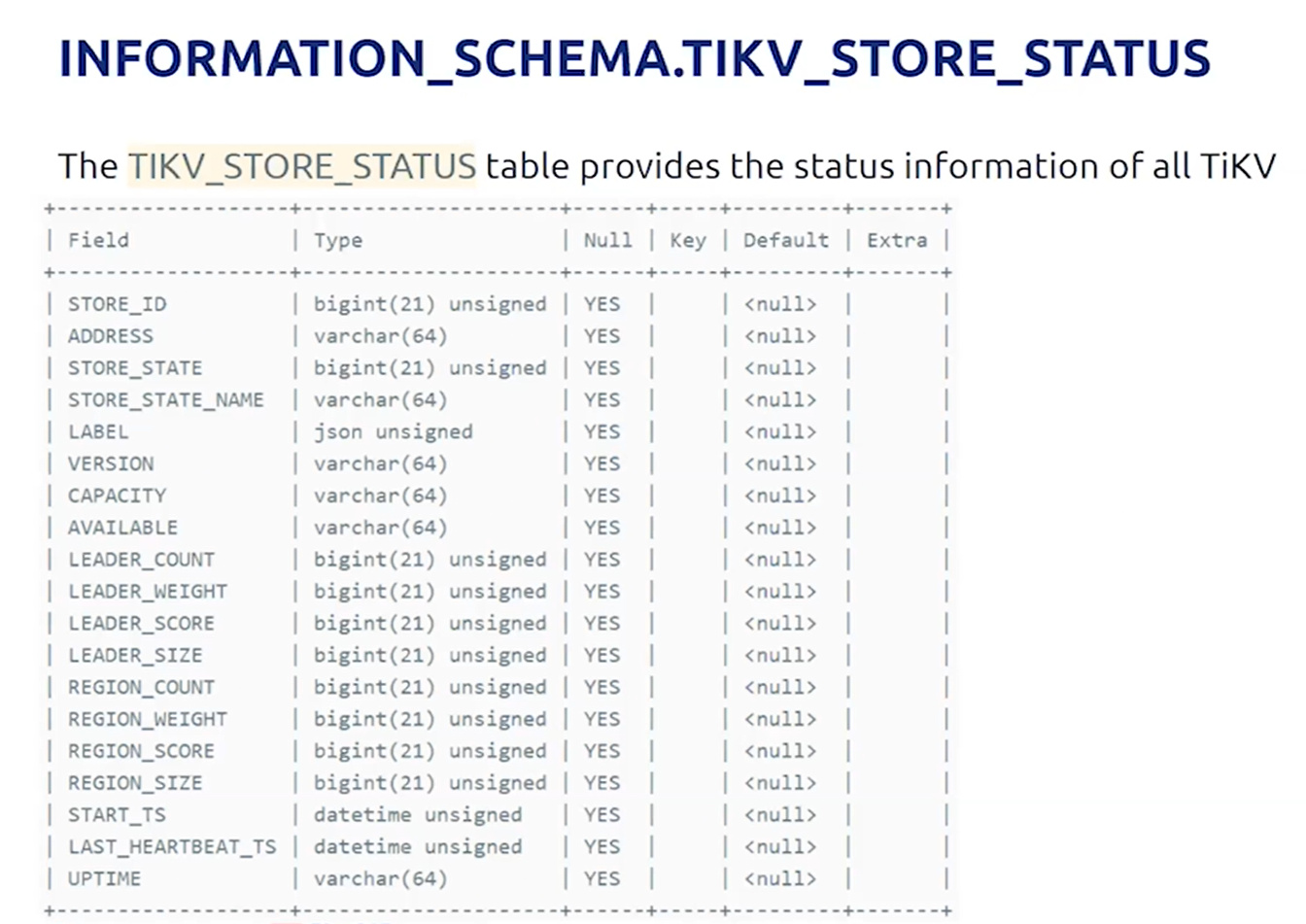The image size is (1306, 924).
Task: Select the CAPACITY field name
Action: click(117, 496)
